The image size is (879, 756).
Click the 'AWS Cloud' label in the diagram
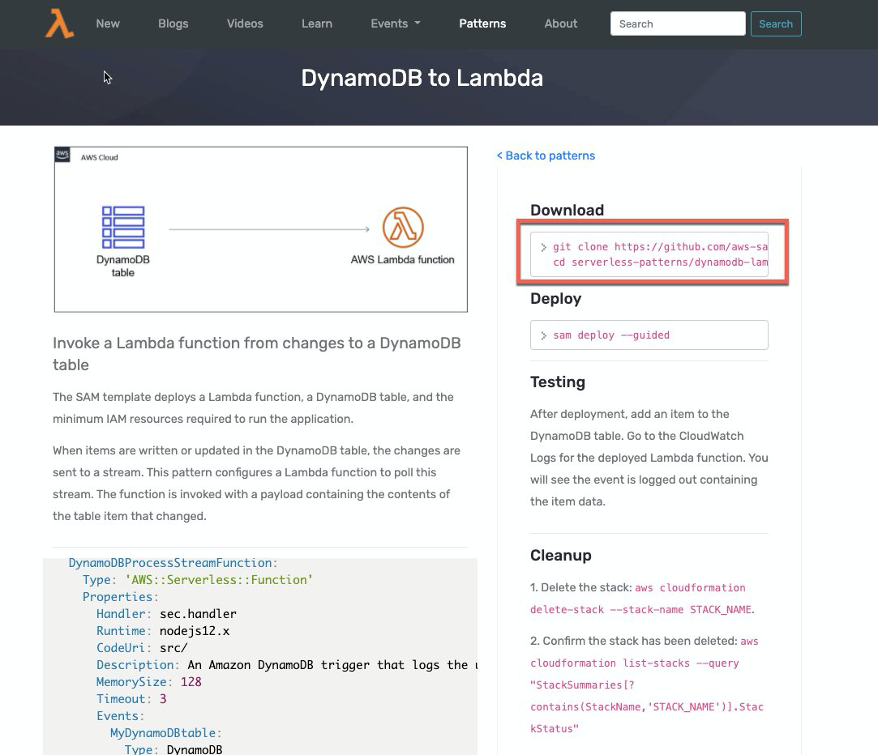click(99, 157)
